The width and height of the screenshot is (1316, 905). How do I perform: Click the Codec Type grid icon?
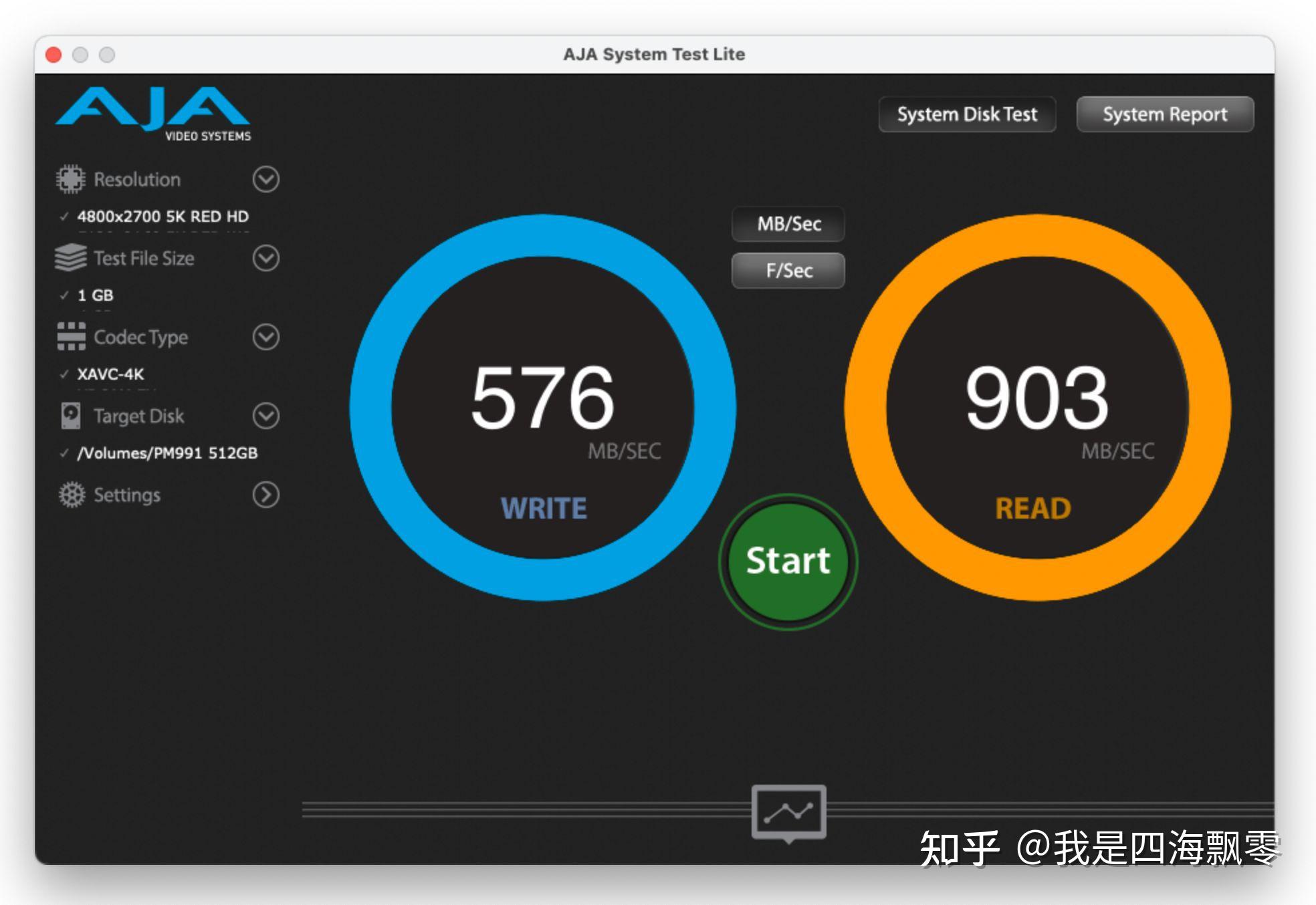[x=69, y=337]
